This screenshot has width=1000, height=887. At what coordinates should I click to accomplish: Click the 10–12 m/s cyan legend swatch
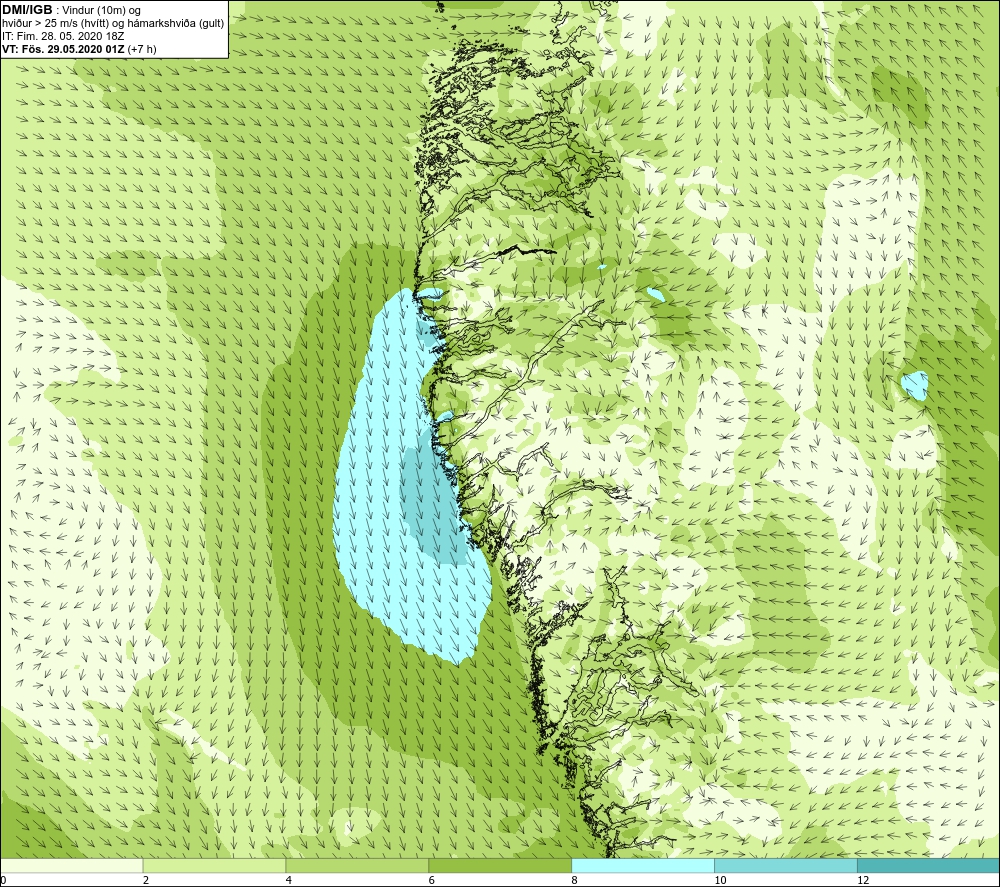coord(786,865)
